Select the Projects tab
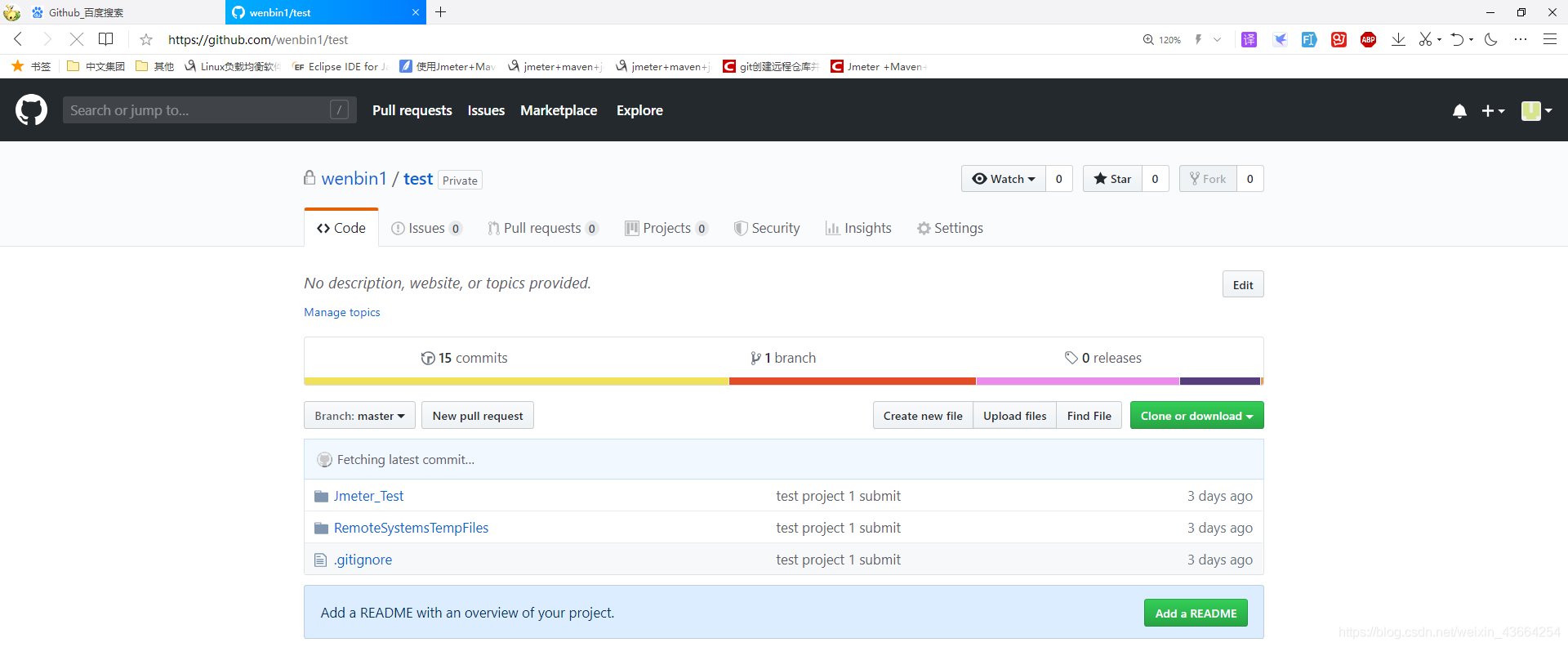1568x647 pixels. [666, 228]
